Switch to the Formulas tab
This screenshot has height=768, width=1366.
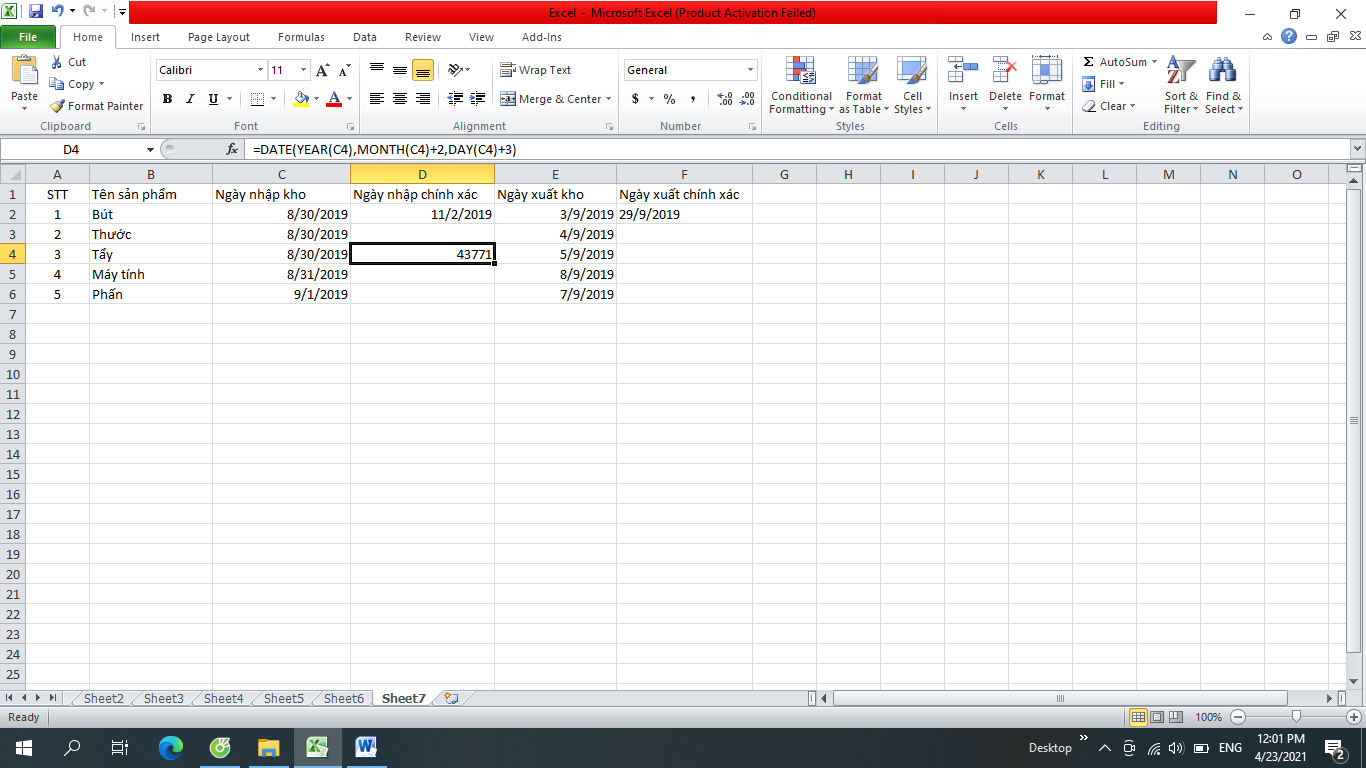pyautogui.click(x=301, y=37)
